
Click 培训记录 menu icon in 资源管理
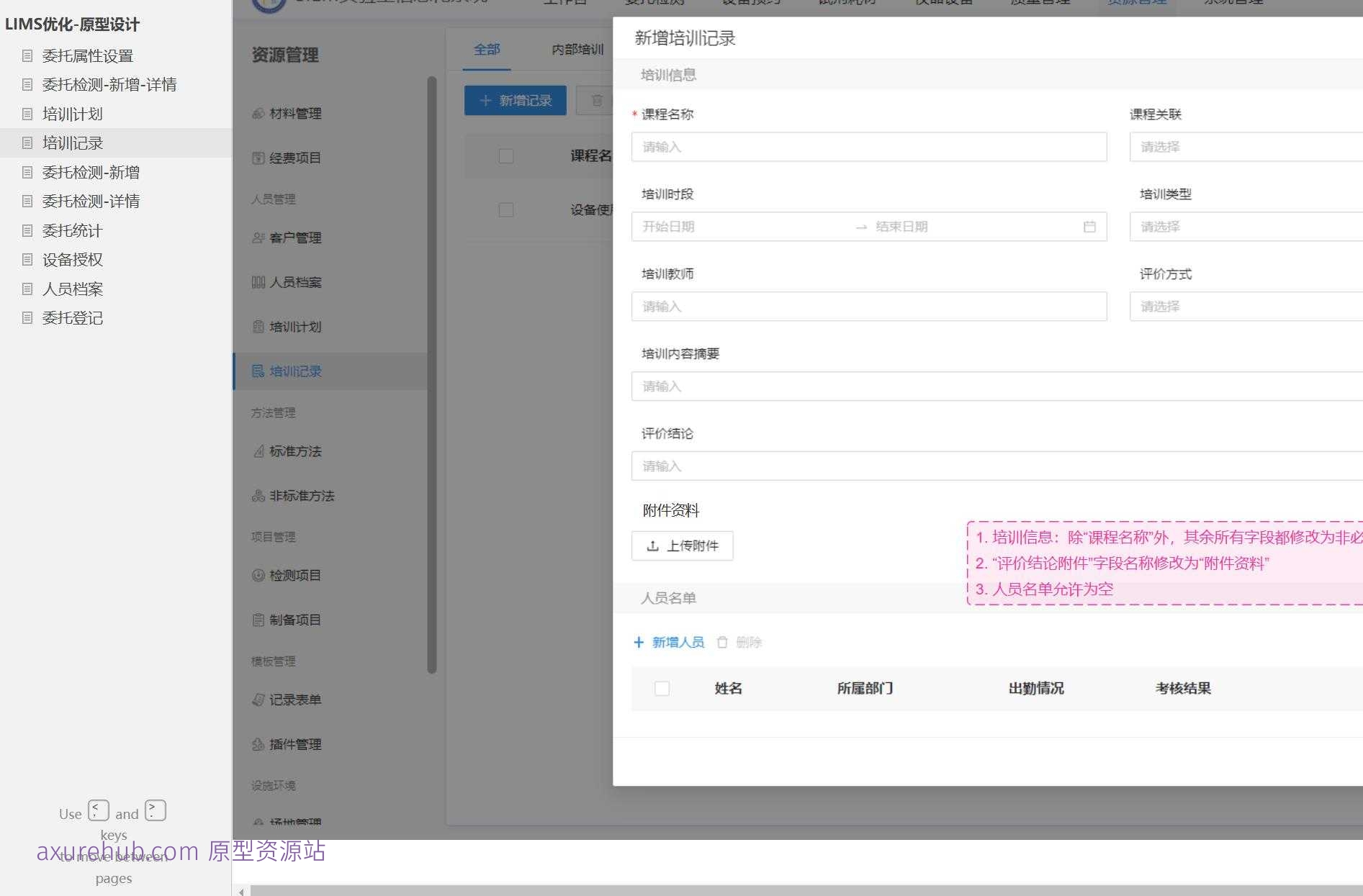coord(258,371)
